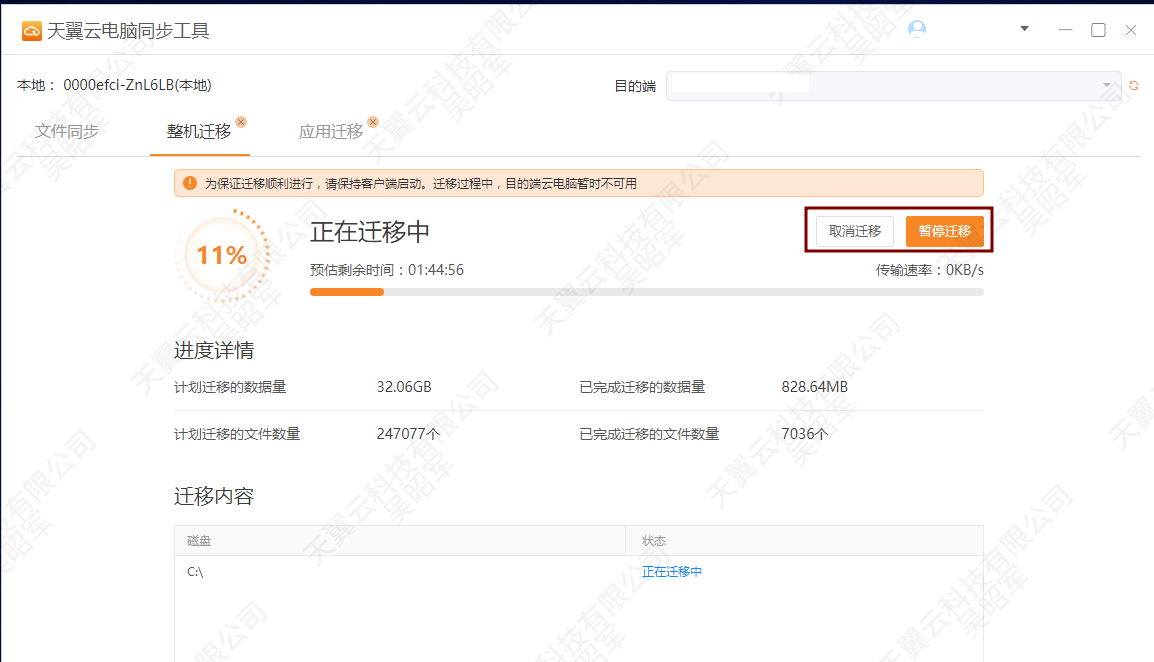Close the 应用迁移 tab with its X badge
Viewport: 1154px width, 662px height.
pos(373,122)
